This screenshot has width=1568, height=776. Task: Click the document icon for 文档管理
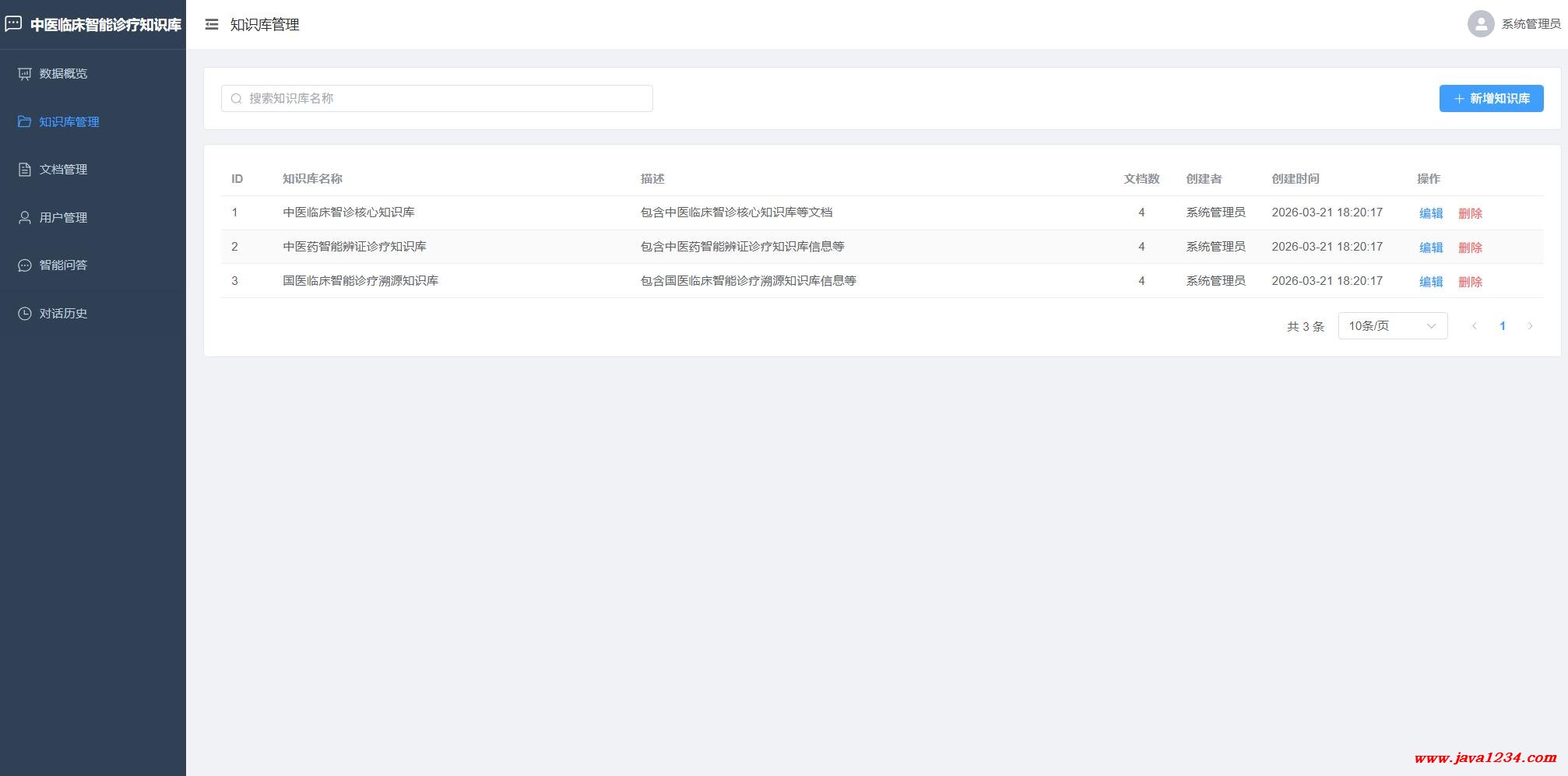click(x=25, y=170)
